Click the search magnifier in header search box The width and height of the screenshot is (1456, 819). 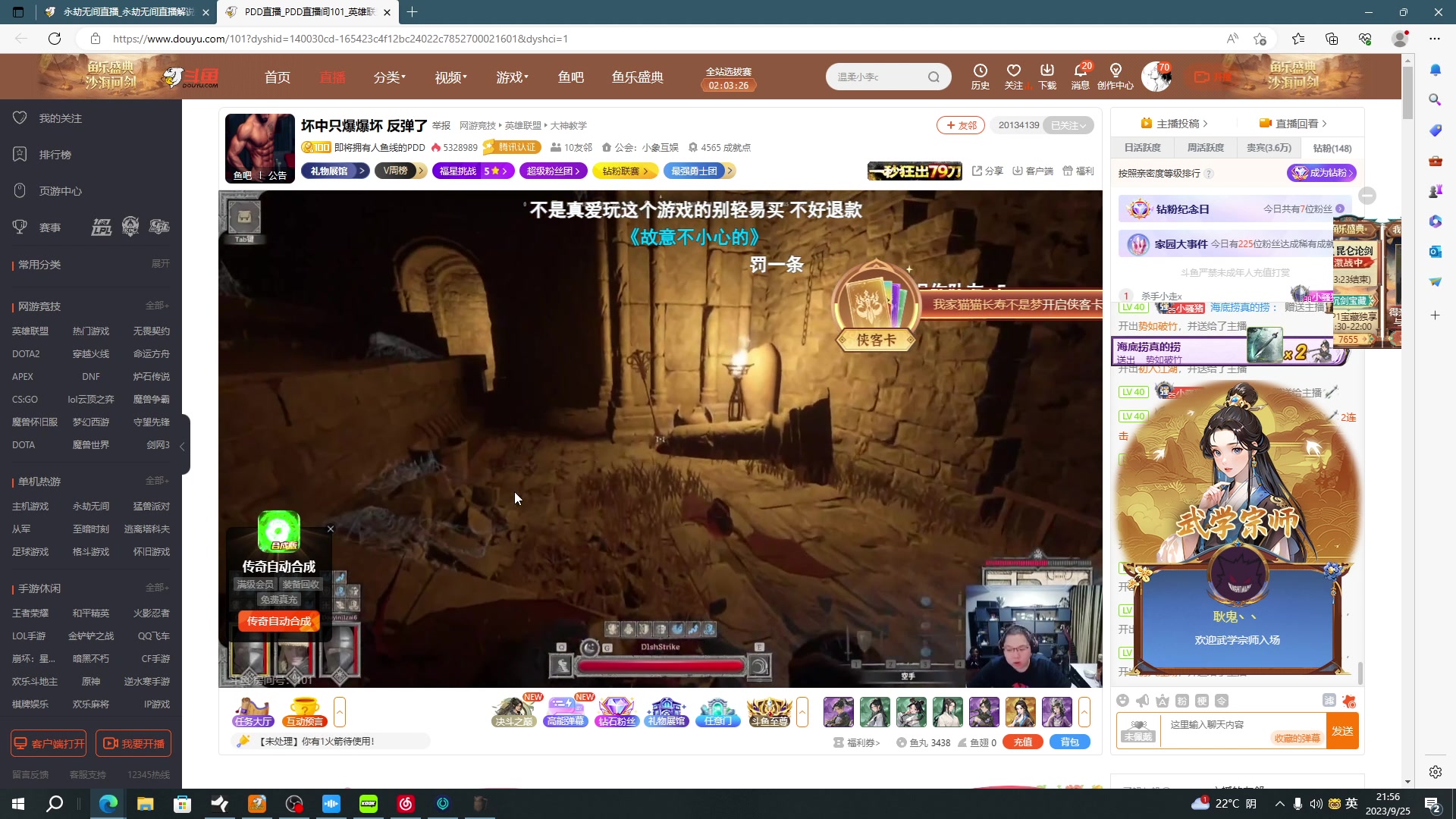coord(934,77)
